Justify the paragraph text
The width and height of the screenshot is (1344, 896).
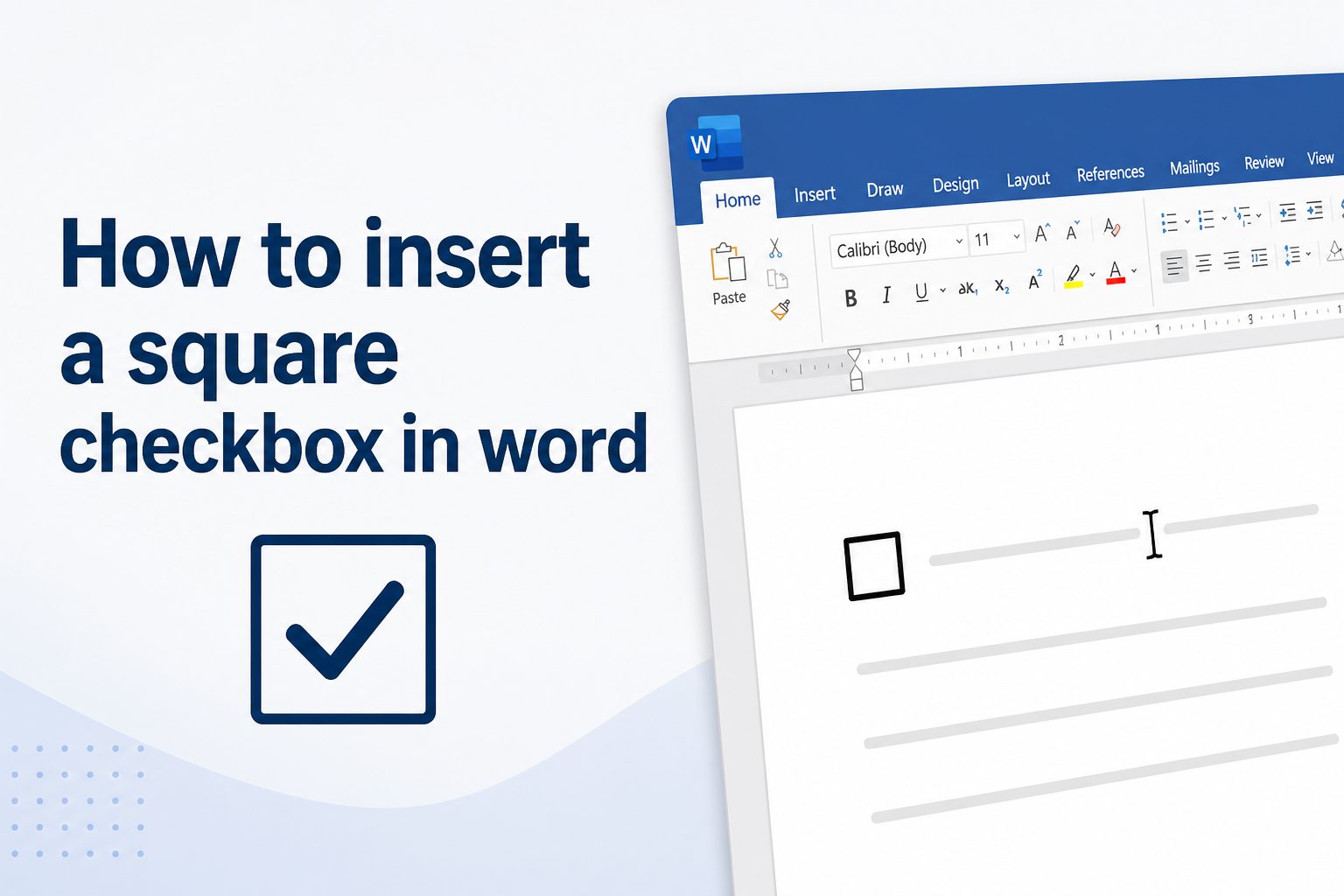[x=1260, y=257]
